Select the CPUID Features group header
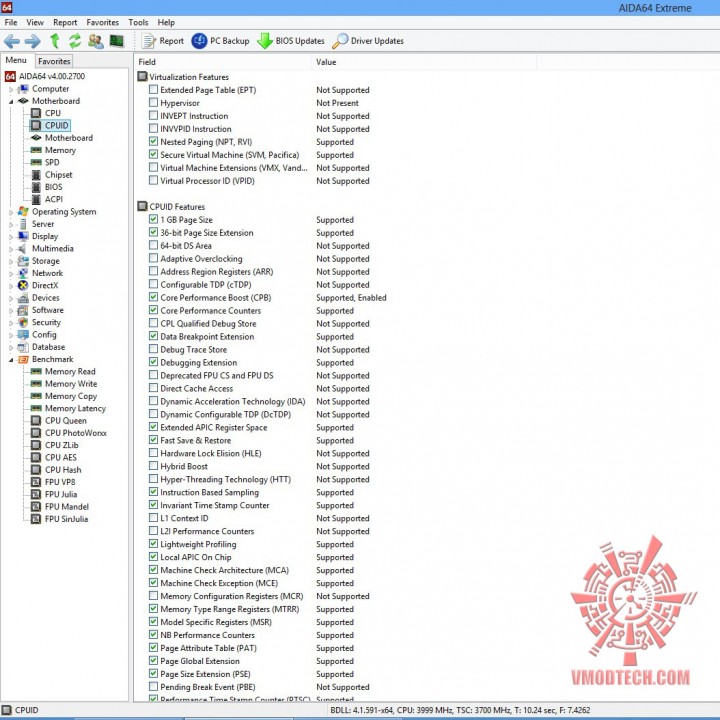Image resolution: width=720 pixels, height=720 pixels. (x=177, y=207)
